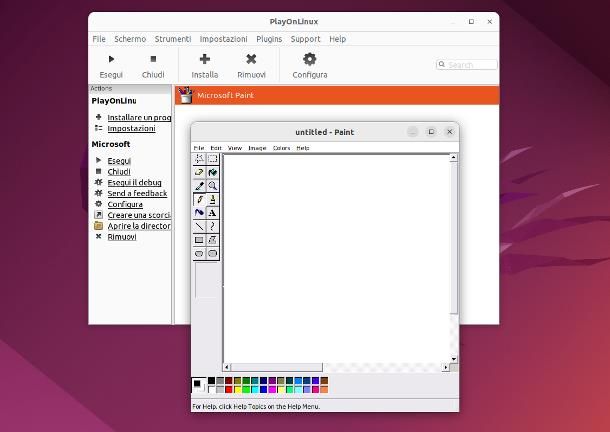This screenshot has height=432, width=610.
Task: Open the Image menu in Paint
Action: point(257,148)
